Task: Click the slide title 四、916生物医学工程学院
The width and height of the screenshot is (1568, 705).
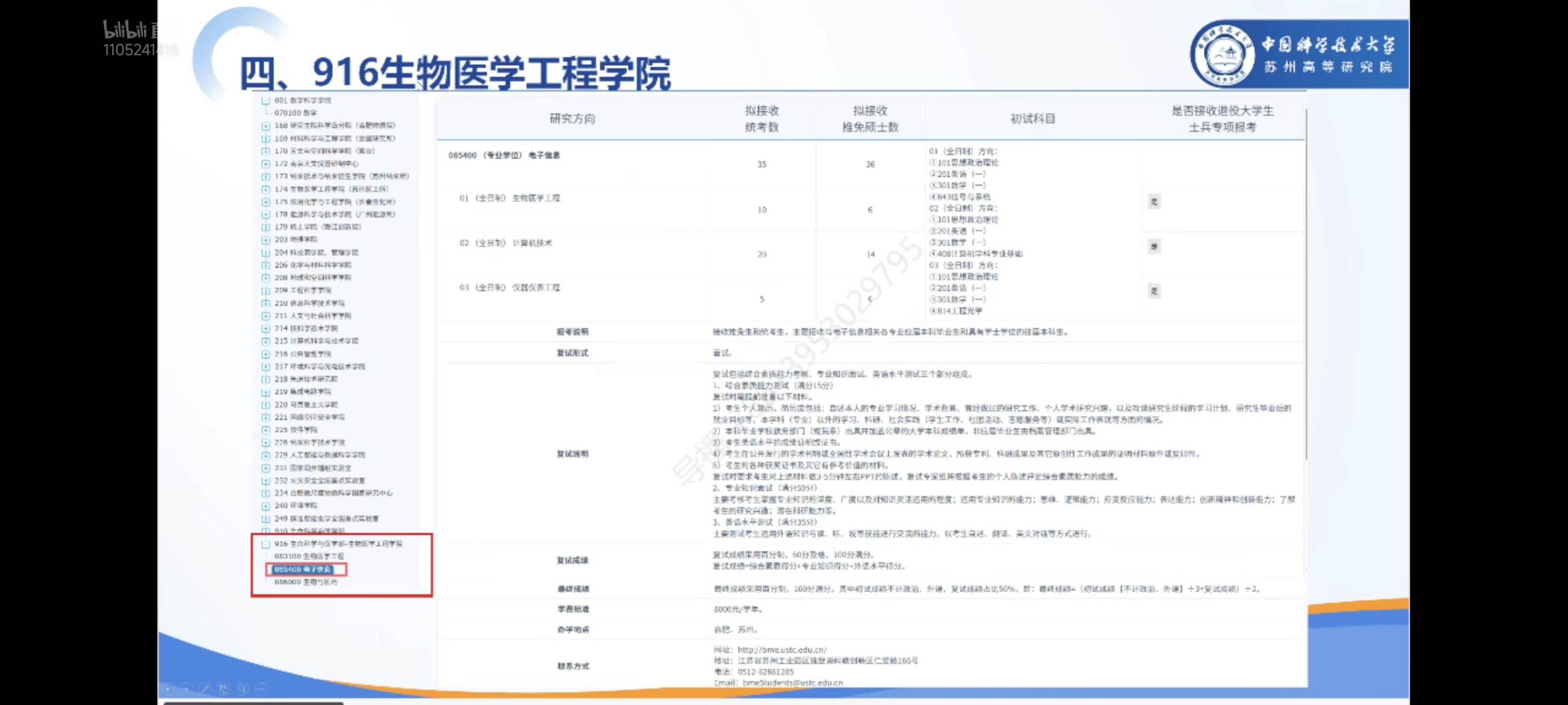Action: point(455,72)
